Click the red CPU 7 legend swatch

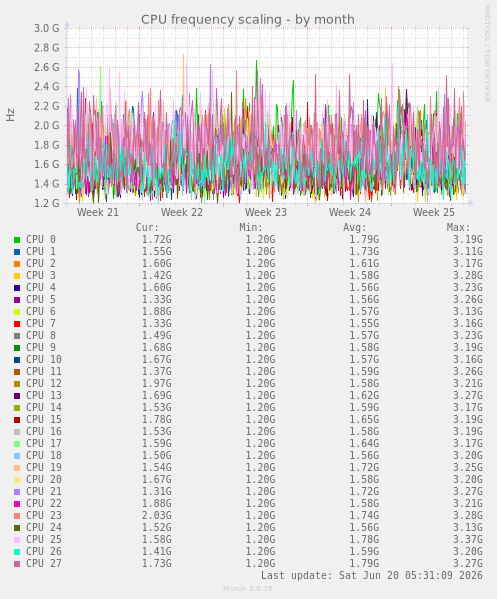(17, 324)
